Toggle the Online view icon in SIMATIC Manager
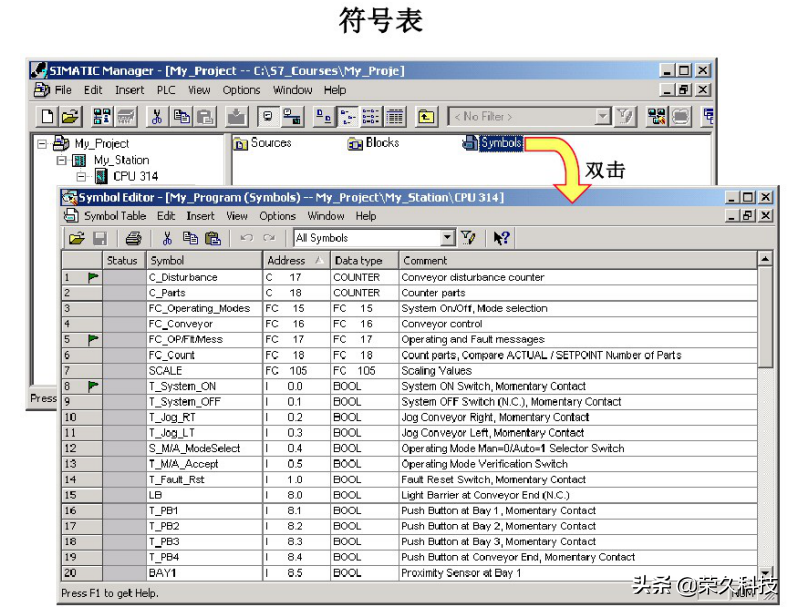 tap(268, 117)
